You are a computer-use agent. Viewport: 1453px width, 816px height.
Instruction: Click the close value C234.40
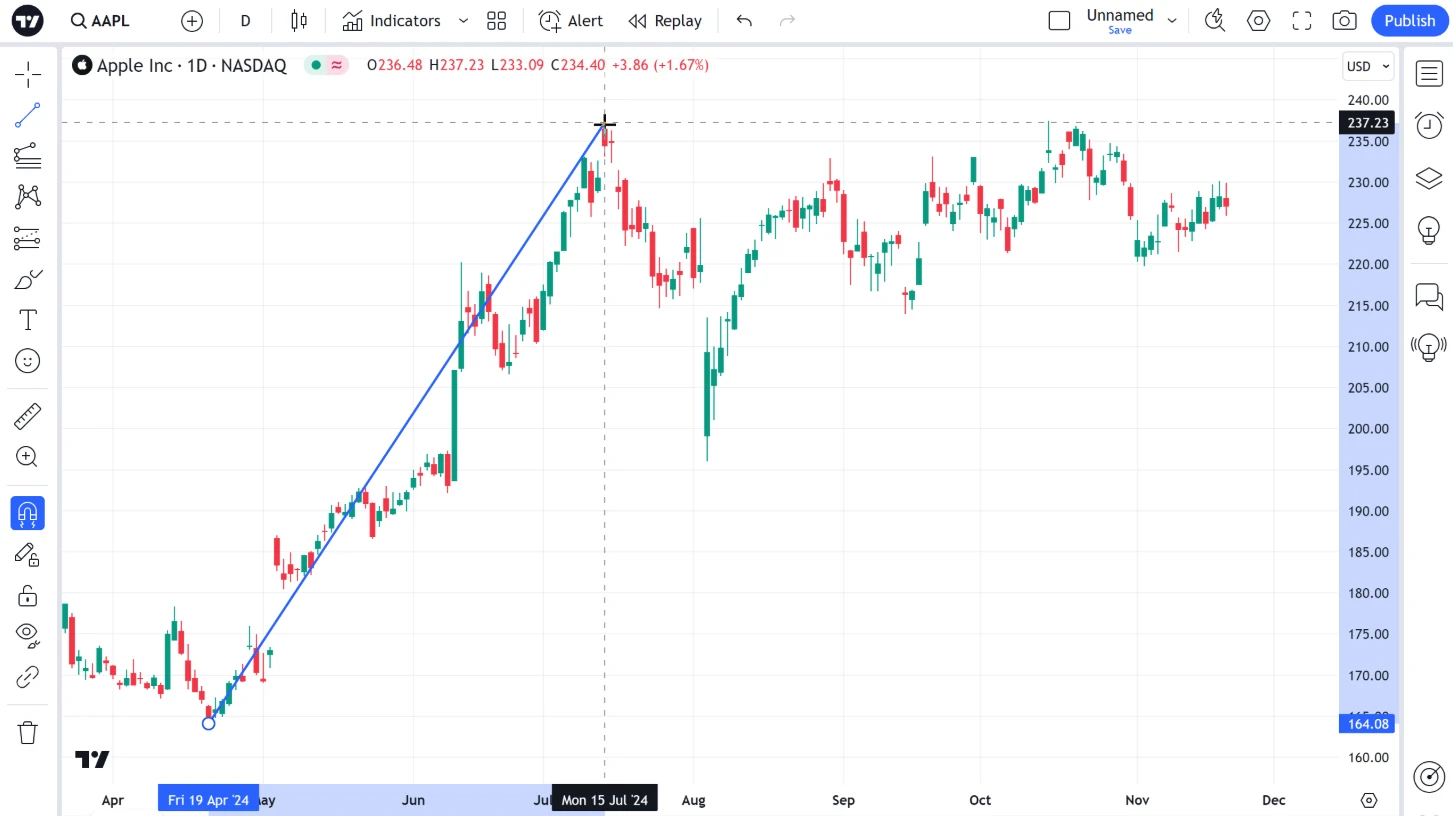pyautogui.click(x=578, y=65)
